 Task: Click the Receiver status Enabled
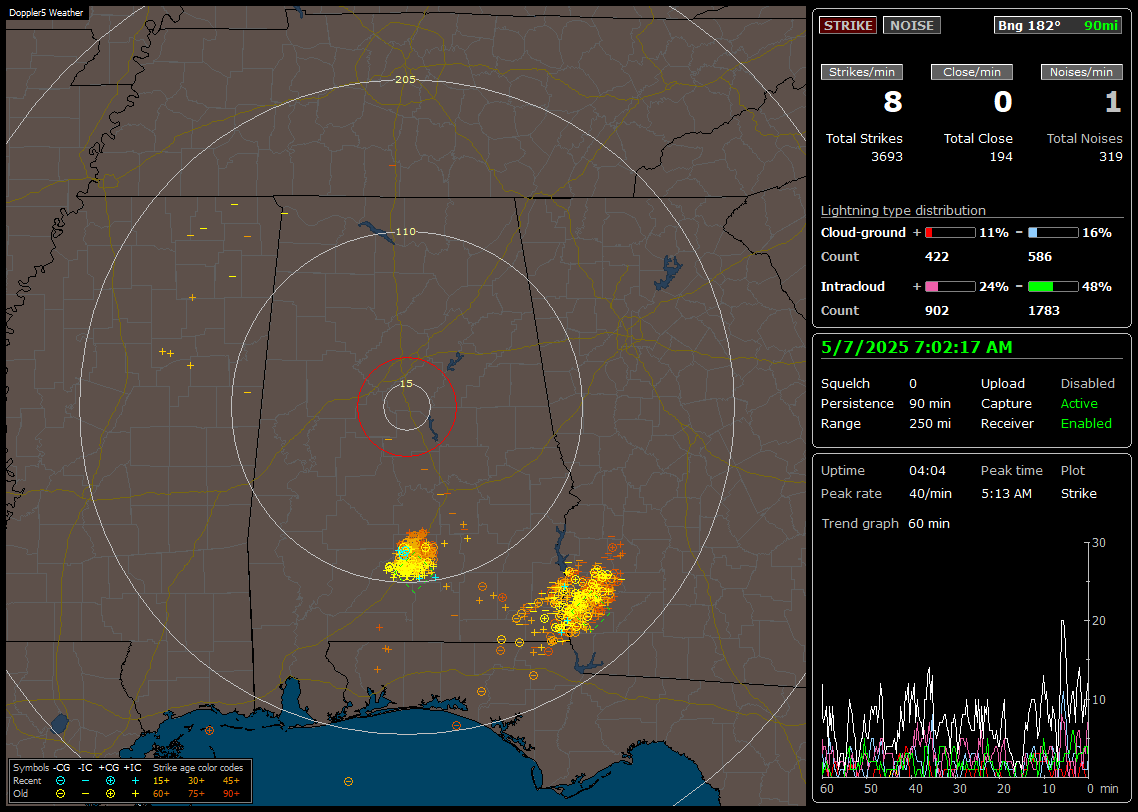pyautogui.click(x=1086, y=424)
